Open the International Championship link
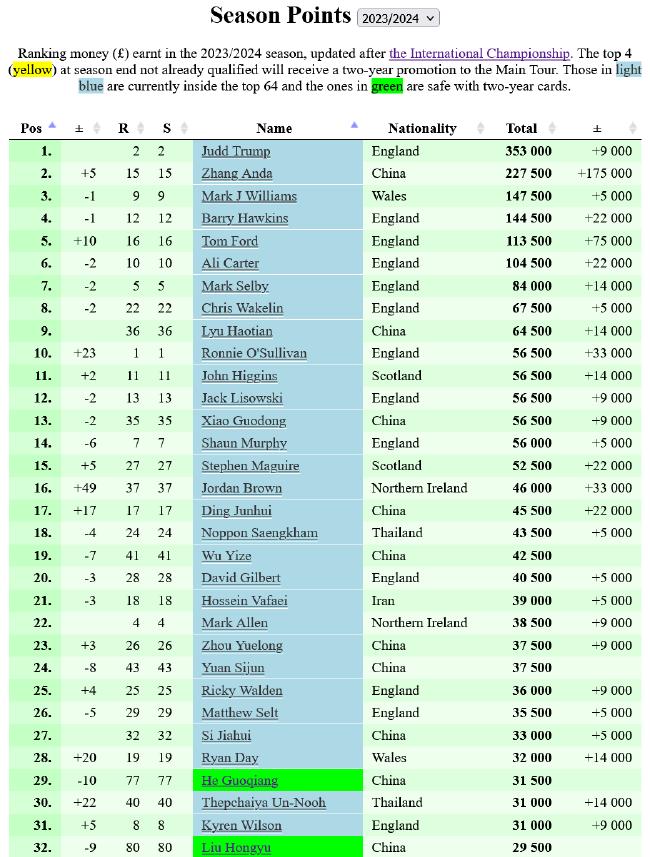650x857 pixels. (479, 54)
